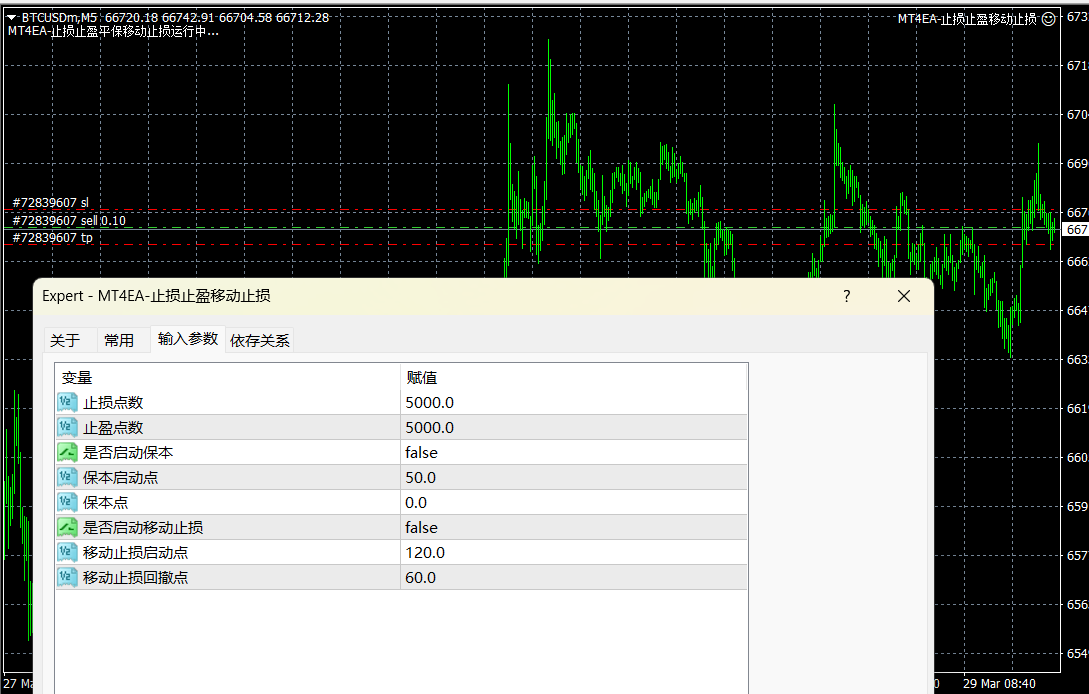Toggle the 是否启动移动止损 false value

[x=421, y=528]
